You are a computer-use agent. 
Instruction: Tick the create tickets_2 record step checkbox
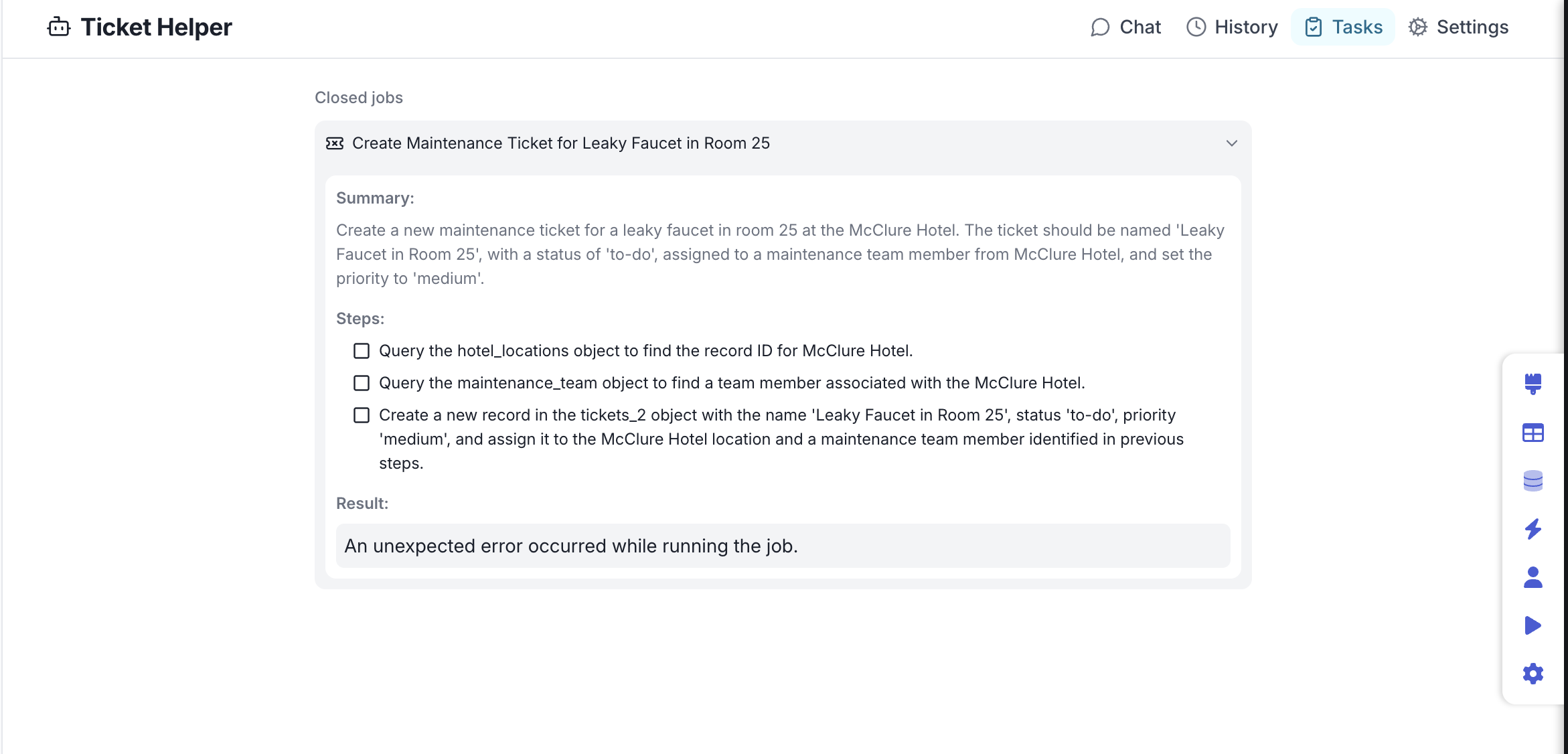pyautogui.click(x=362, y=415)
